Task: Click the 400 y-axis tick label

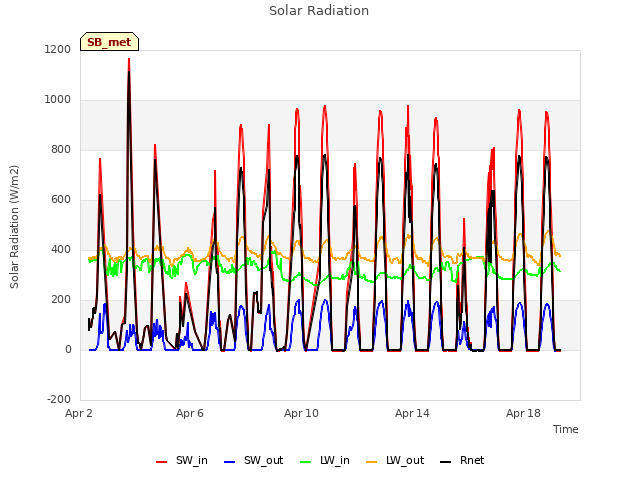Action: (61, 249)
